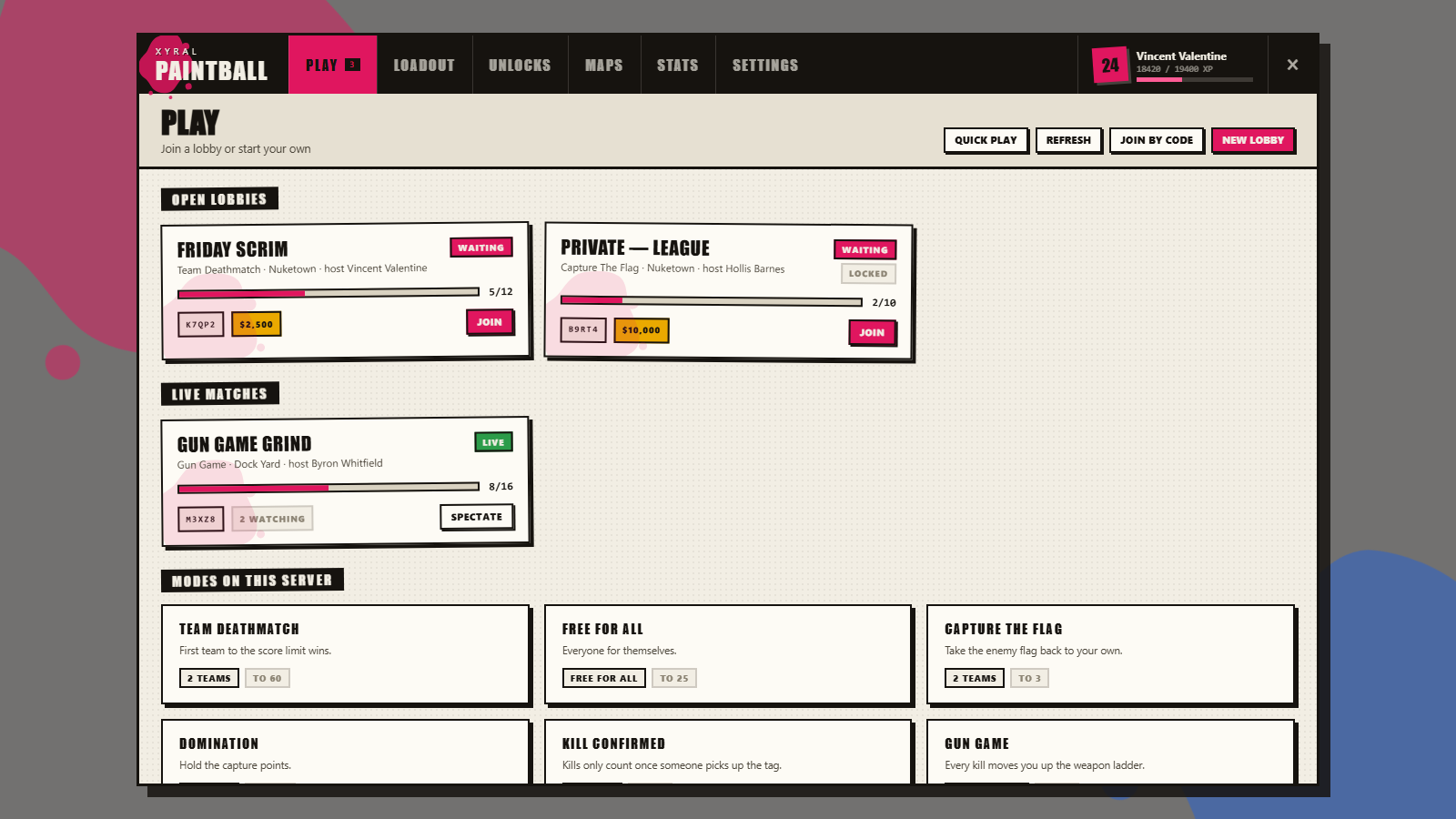The width and height of the screenshot is (1456, 819).
Task: Select the Kill Confirmed mode card
Action: coord(728,752)
